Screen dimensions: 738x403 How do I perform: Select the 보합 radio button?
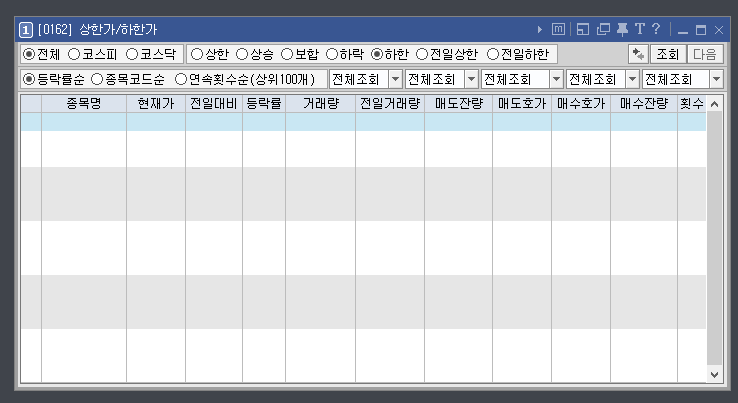coord(287,54)
